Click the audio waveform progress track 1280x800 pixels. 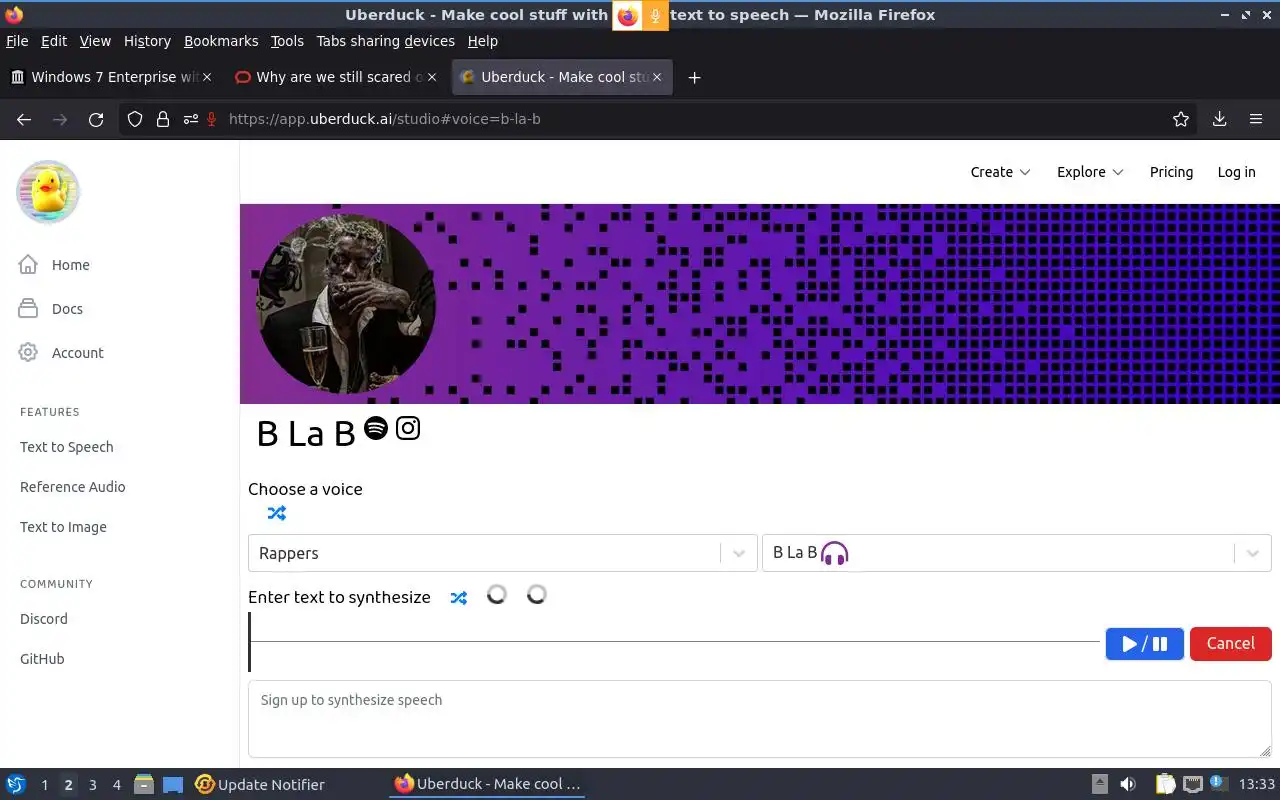tap(674, 641)
